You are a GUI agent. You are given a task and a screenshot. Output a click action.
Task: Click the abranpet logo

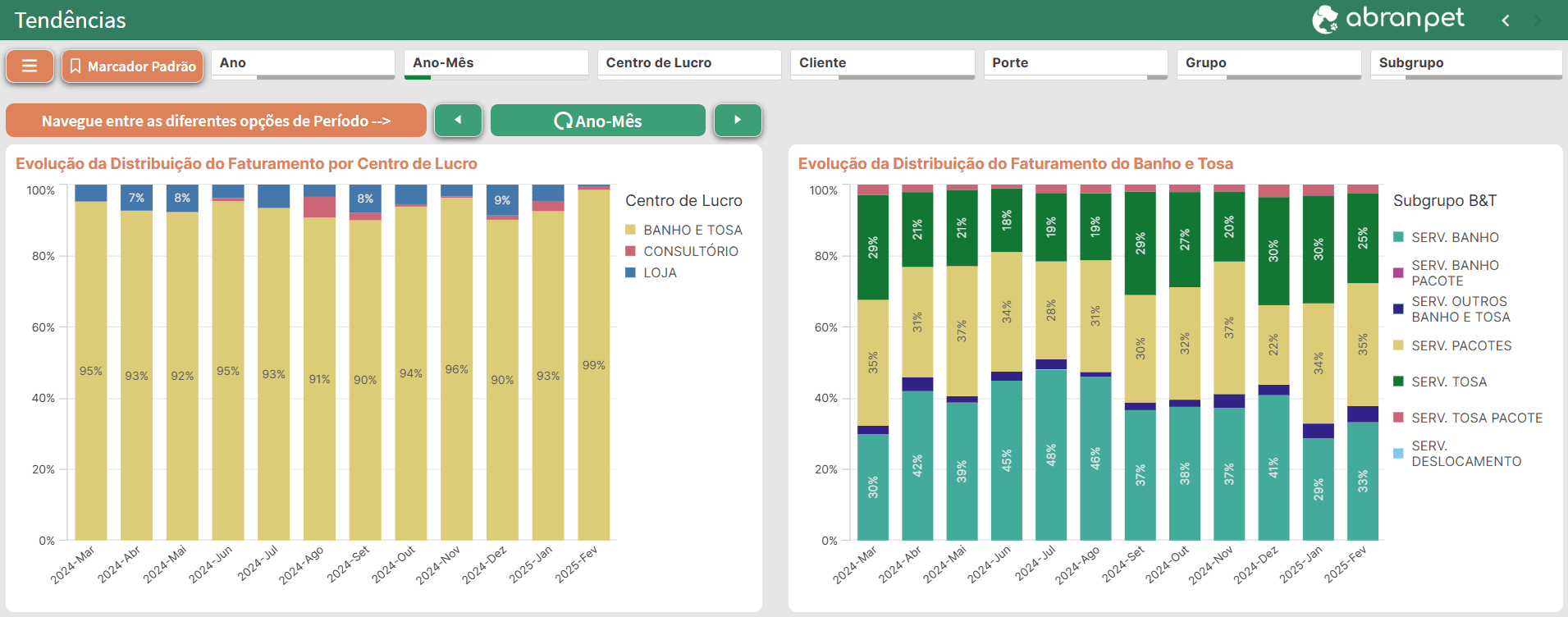point(1387,19)
